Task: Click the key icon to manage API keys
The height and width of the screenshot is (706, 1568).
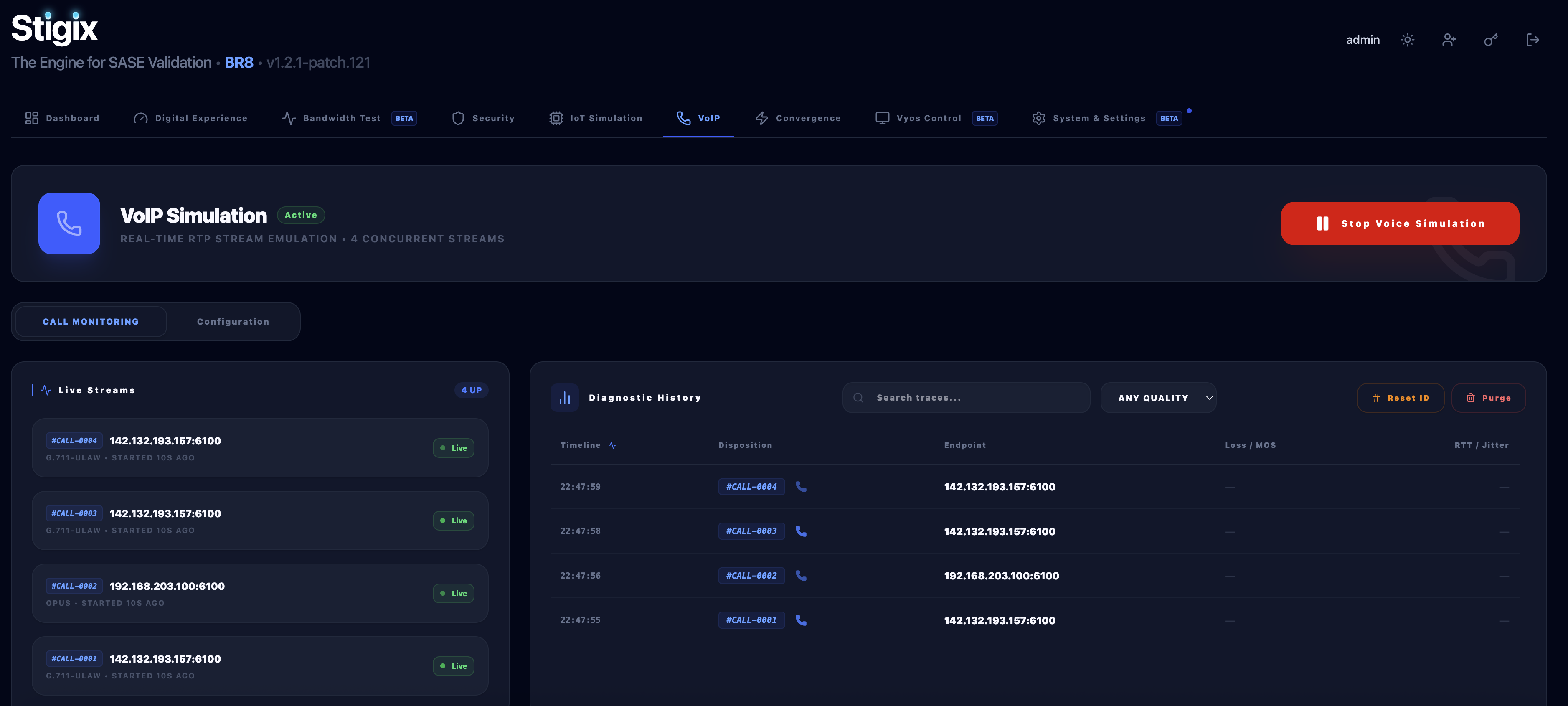Action: (x=1491, y=40)
